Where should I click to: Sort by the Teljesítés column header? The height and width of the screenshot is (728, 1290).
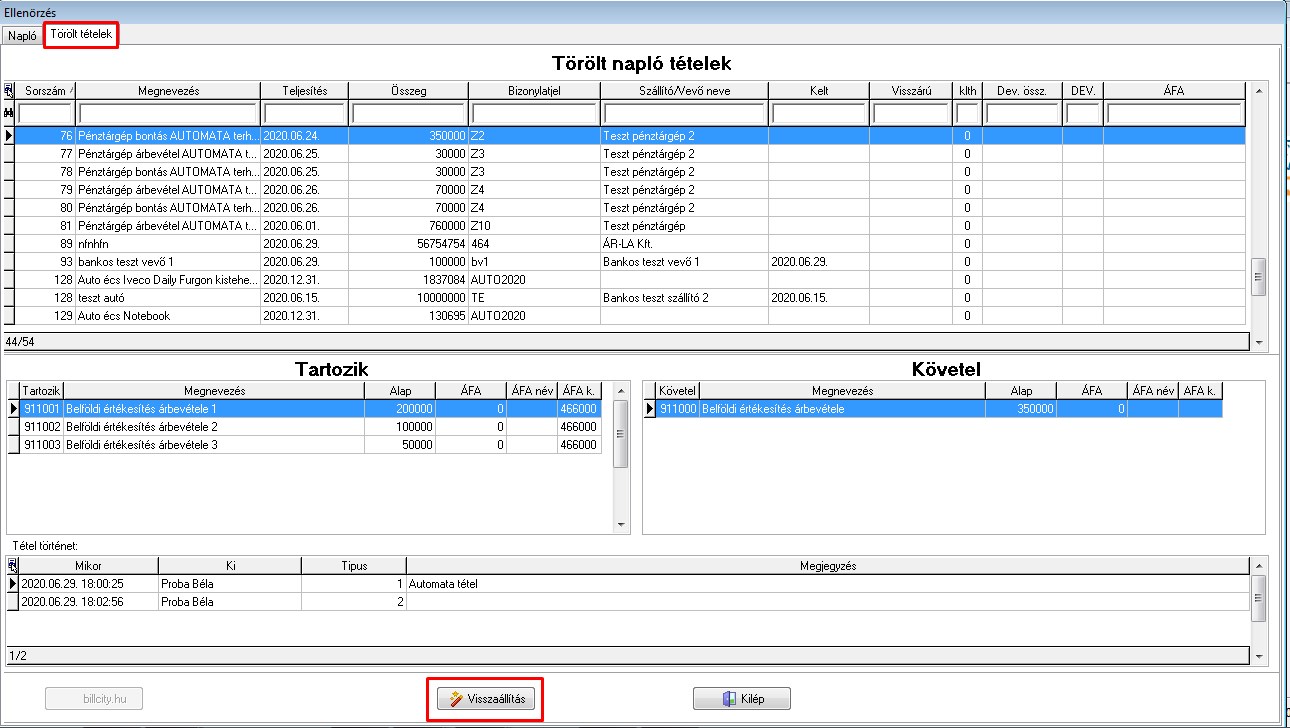coord(304,91)
